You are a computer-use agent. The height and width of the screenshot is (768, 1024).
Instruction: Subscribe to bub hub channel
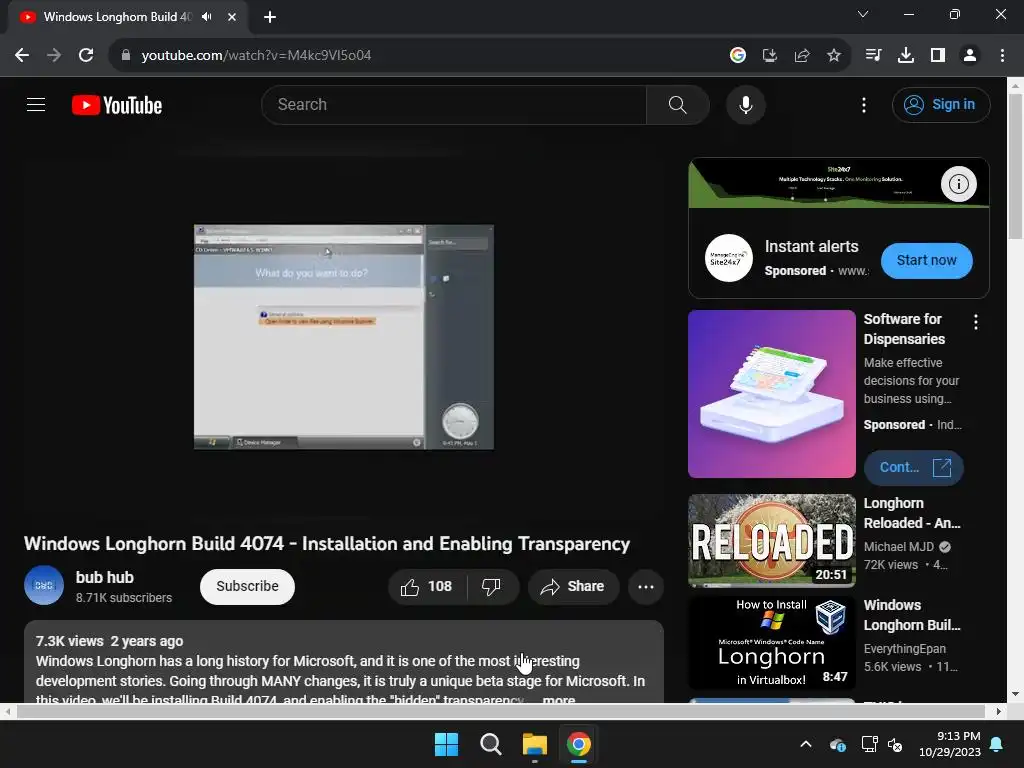tap(247, 586)
